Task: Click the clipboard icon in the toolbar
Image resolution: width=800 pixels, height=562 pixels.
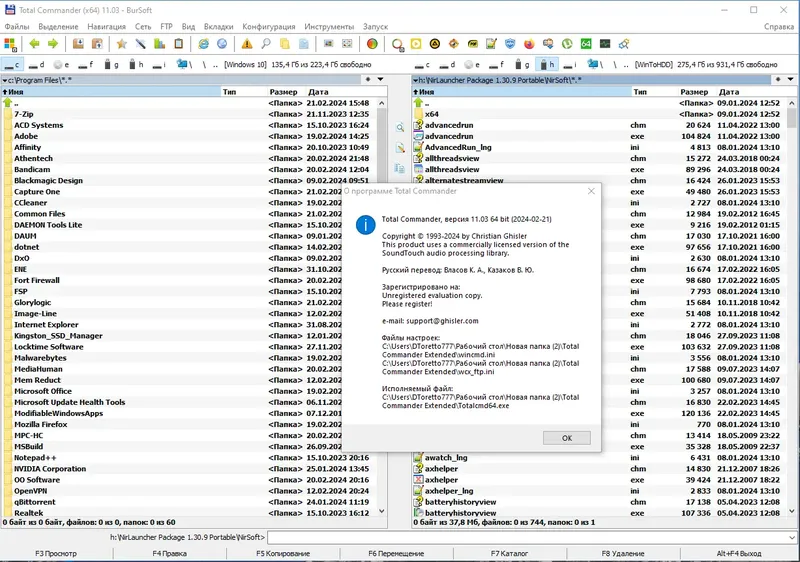Action: click(179, 44)
